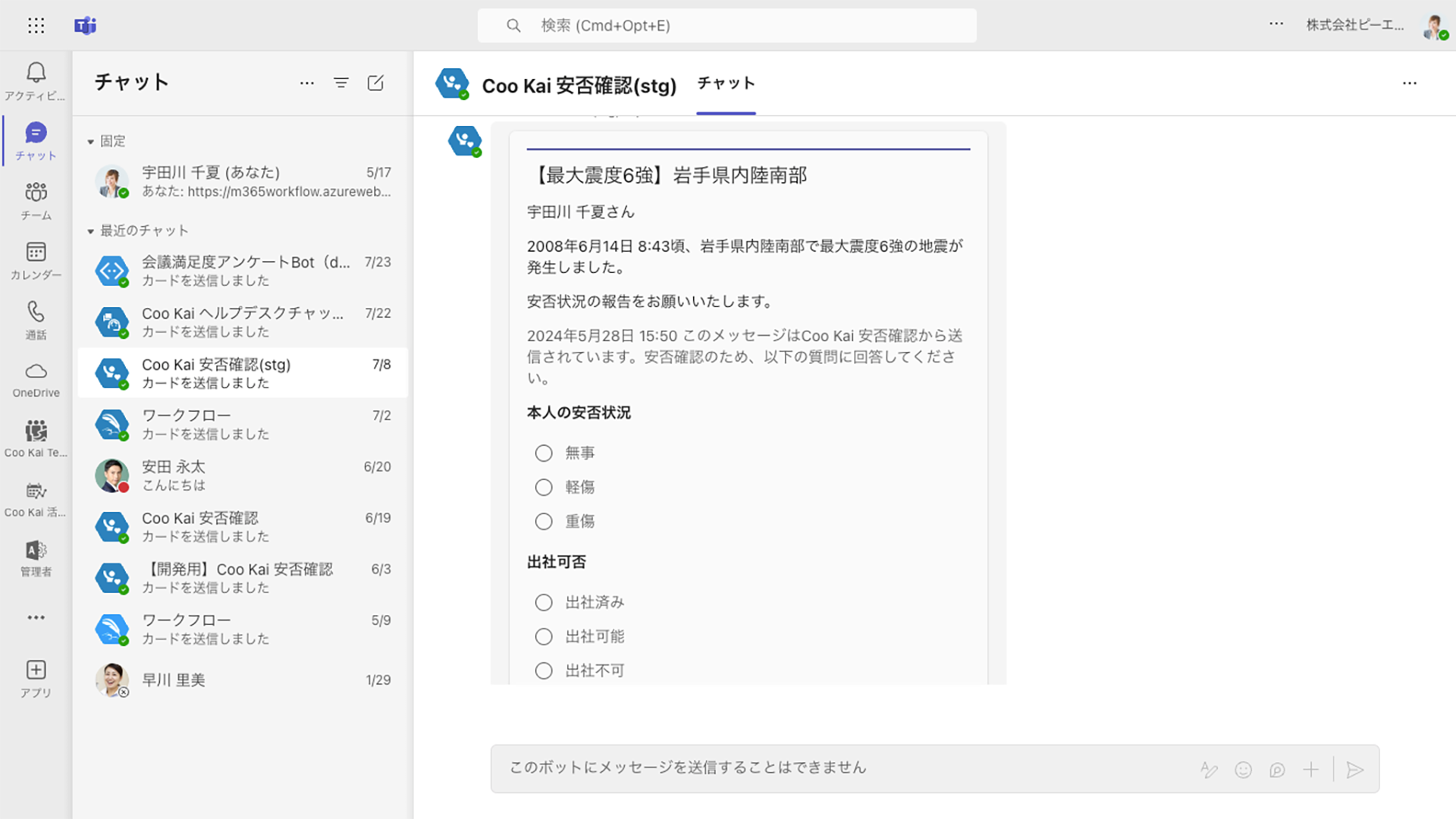Open more options for the chat list
The width and height of the screenshot is (1456, 819).
coord(306,83)
